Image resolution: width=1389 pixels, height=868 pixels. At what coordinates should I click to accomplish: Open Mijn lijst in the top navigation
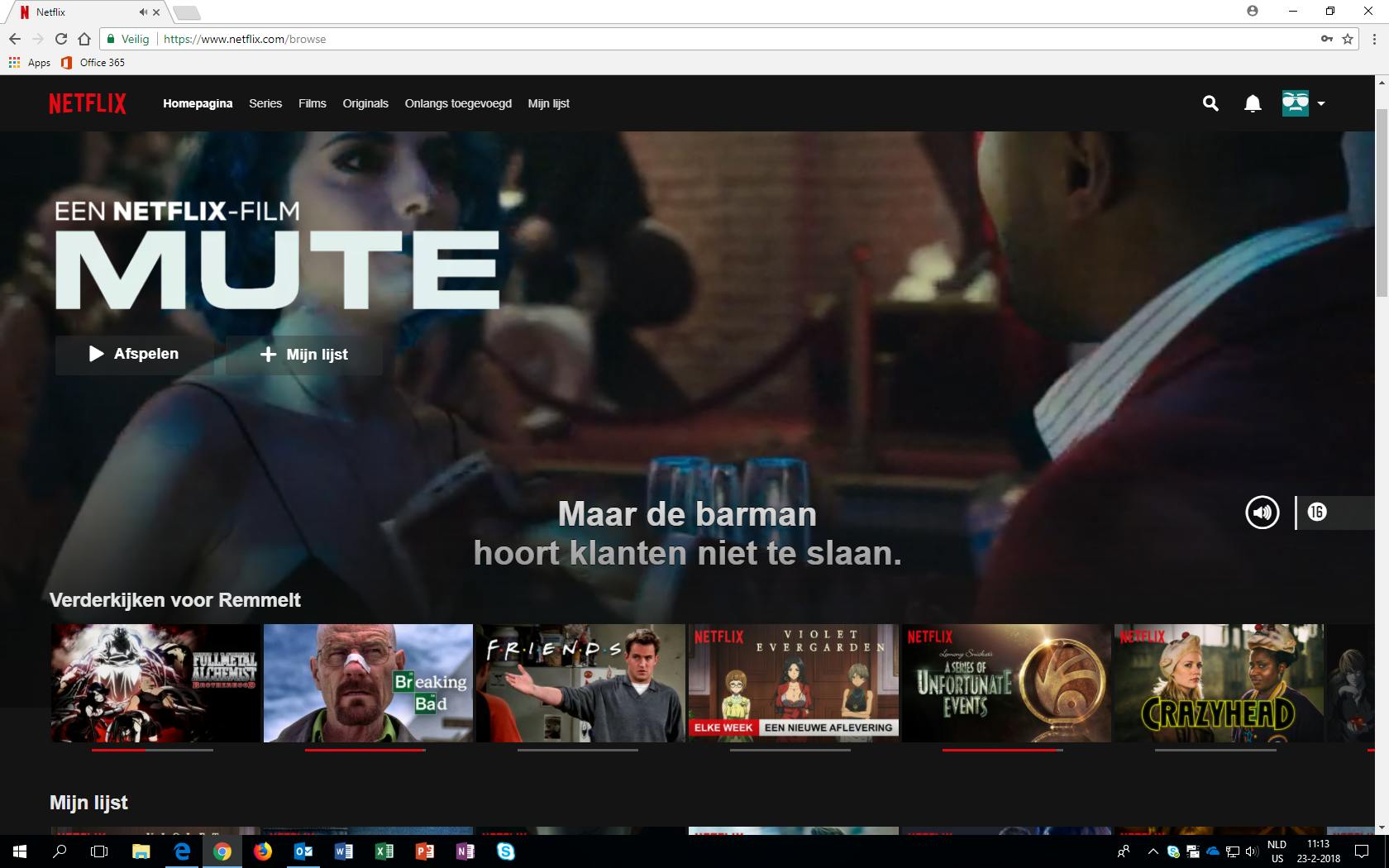(x=549, y=103)
